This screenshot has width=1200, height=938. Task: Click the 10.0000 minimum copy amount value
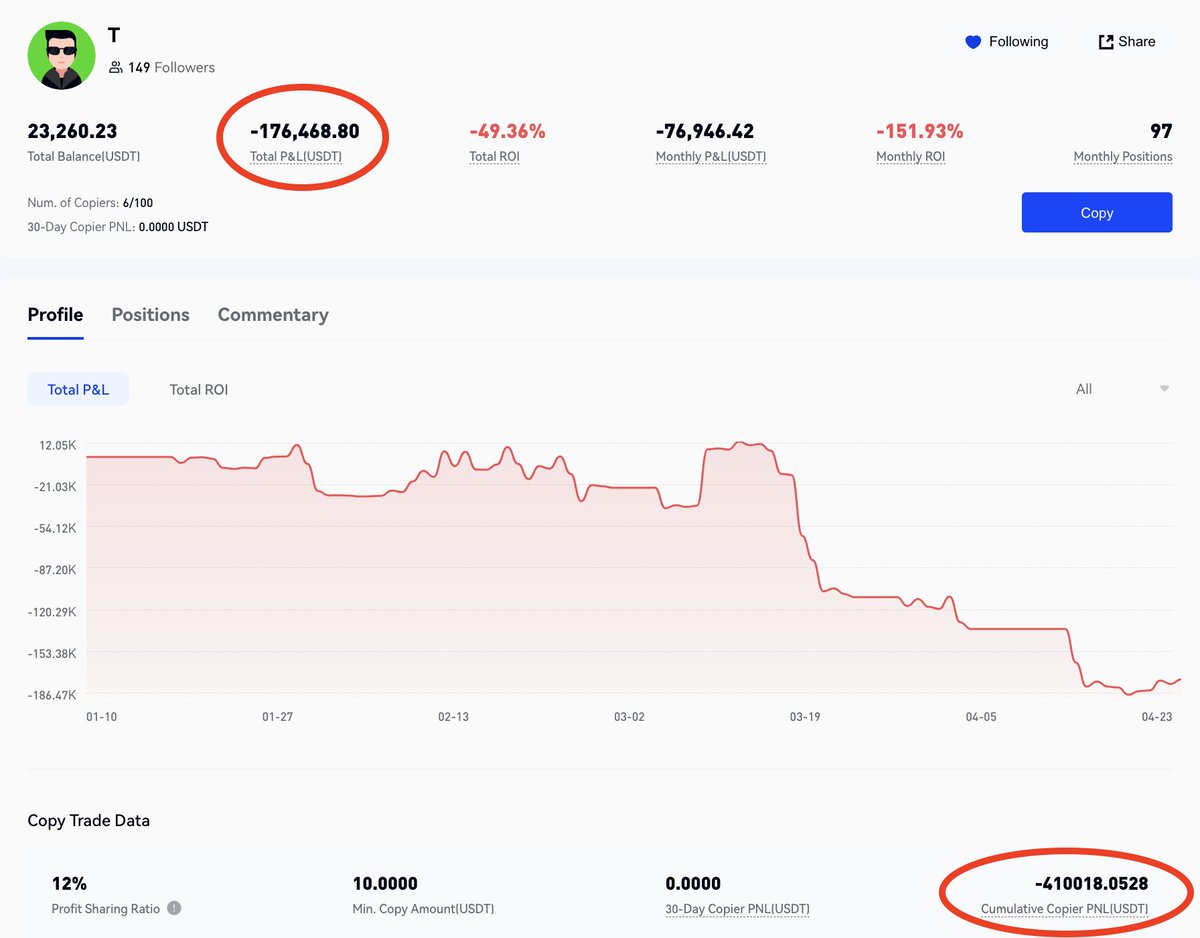point(385,884)
